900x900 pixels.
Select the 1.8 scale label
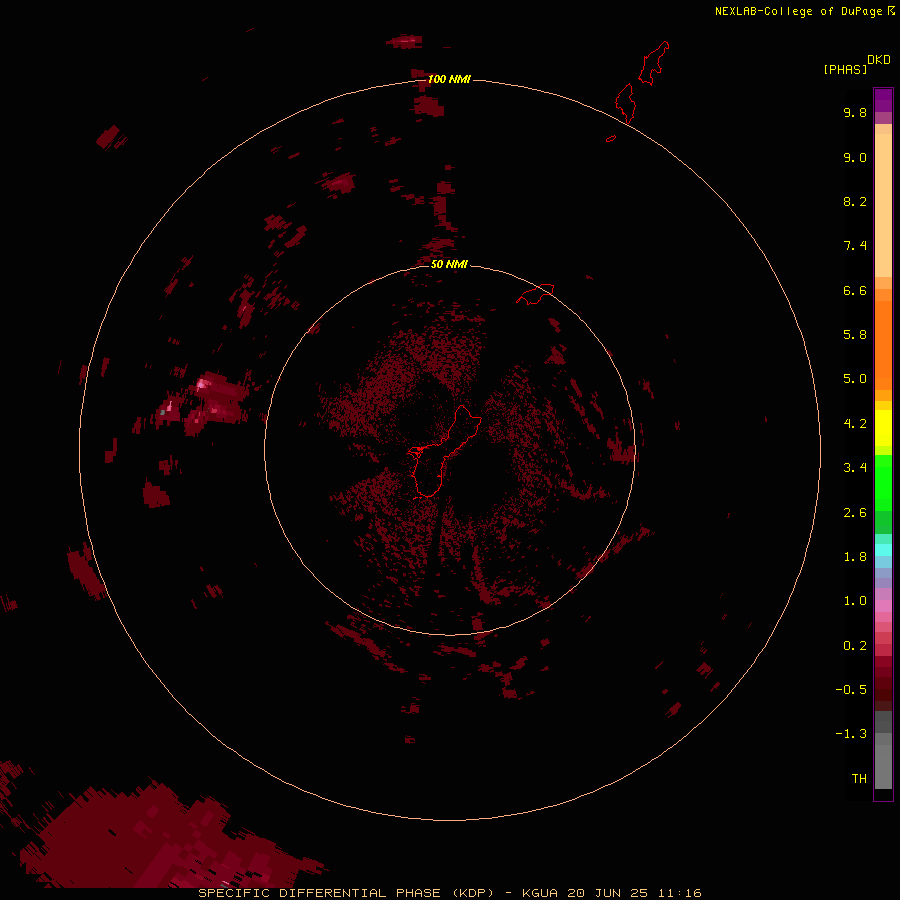click(855, 557)
